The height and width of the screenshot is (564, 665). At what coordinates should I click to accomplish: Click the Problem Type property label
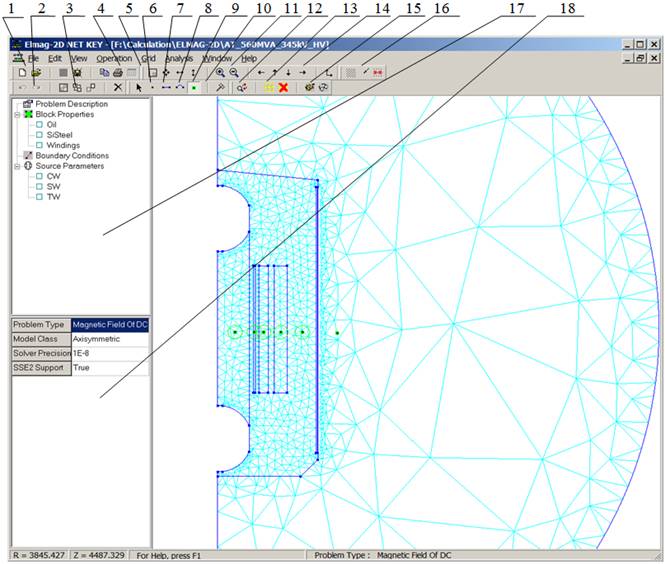coord(41,325)
